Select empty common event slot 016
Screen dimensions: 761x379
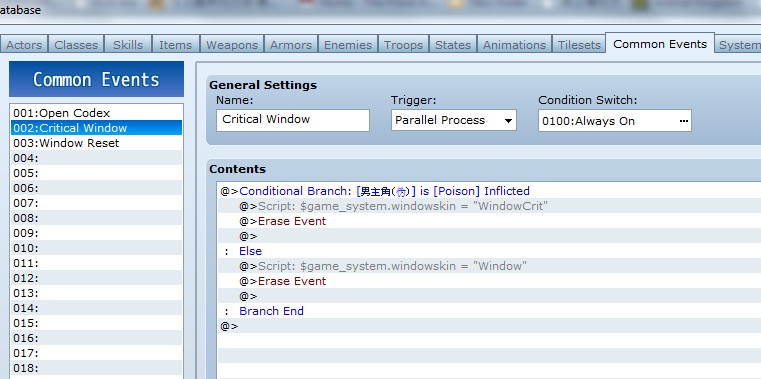[97, 338]
